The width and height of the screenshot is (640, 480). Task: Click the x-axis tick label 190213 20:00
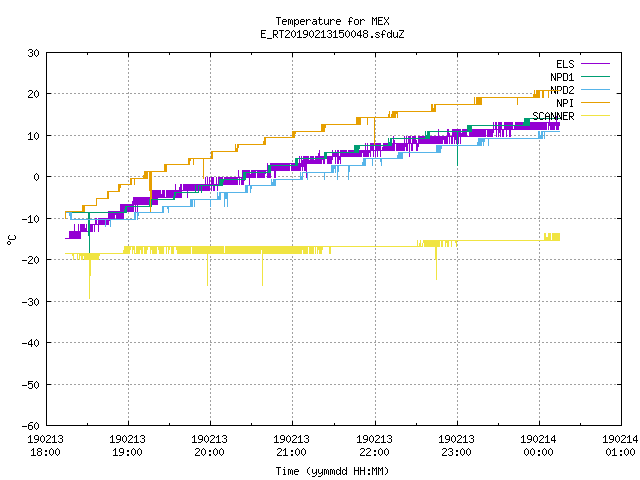click(x=209, y=446)
